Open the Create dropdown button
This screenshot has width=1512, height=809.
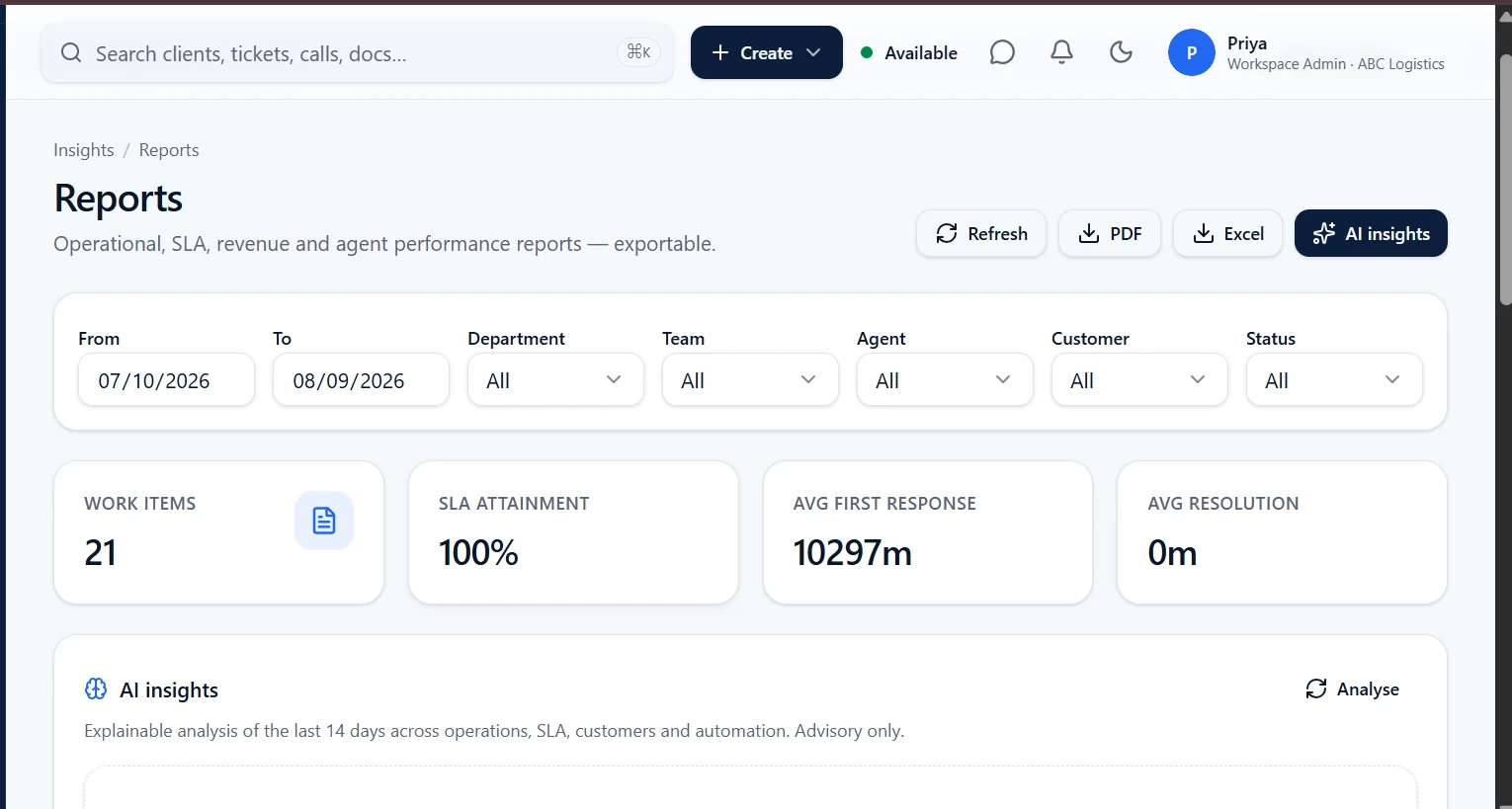(766, 52)
